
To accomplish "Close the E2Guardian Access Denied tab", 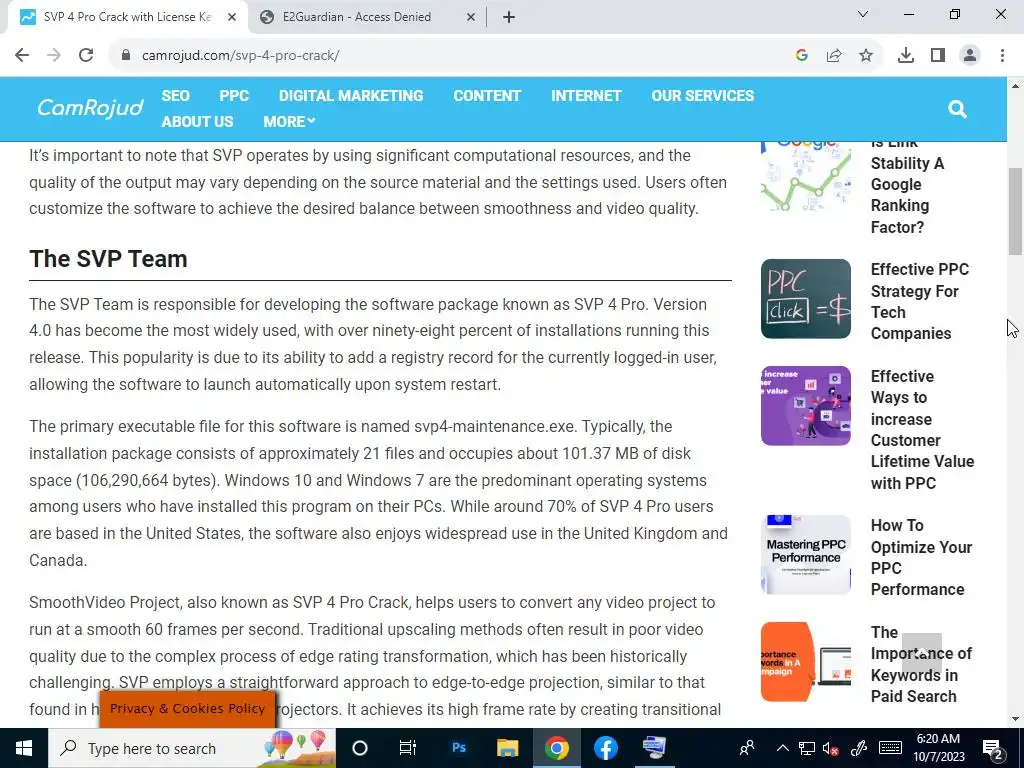I will coord(471,18).
